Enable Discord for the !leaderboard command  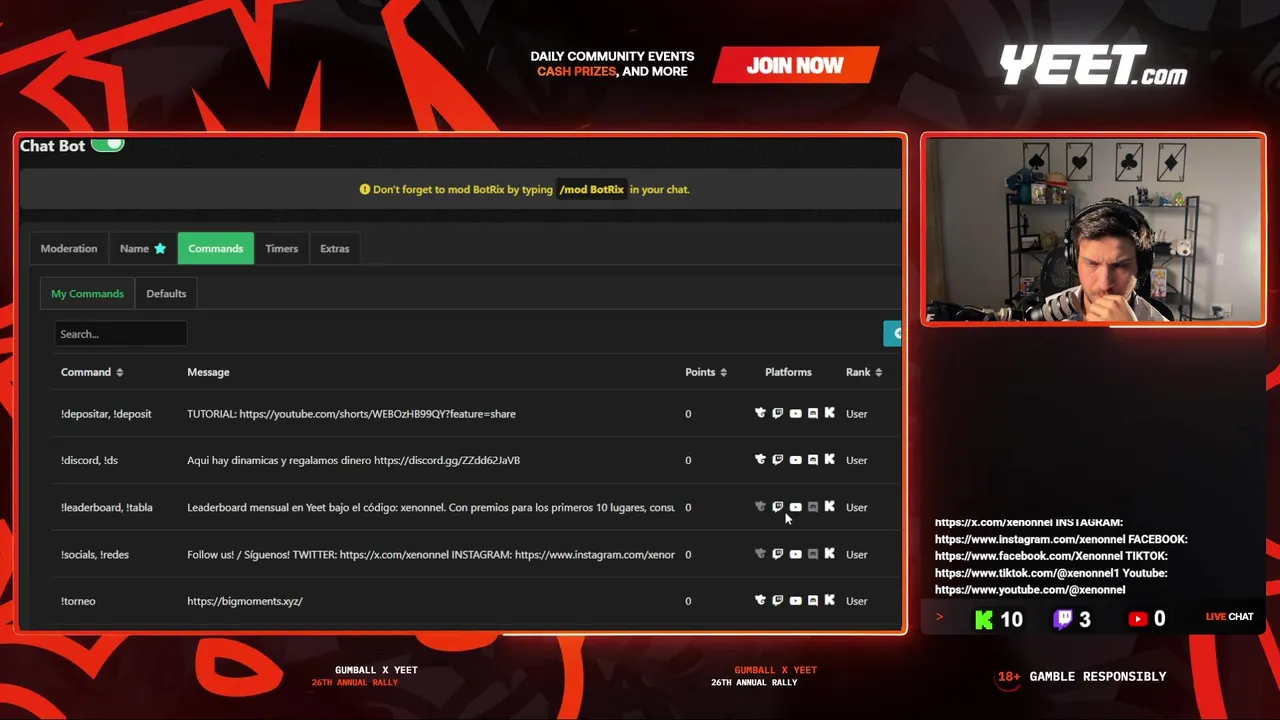(812, 507)
